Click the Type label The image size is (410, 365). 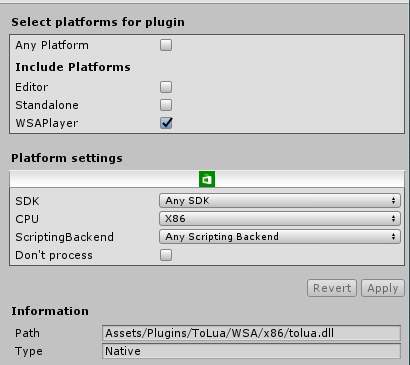29,351
